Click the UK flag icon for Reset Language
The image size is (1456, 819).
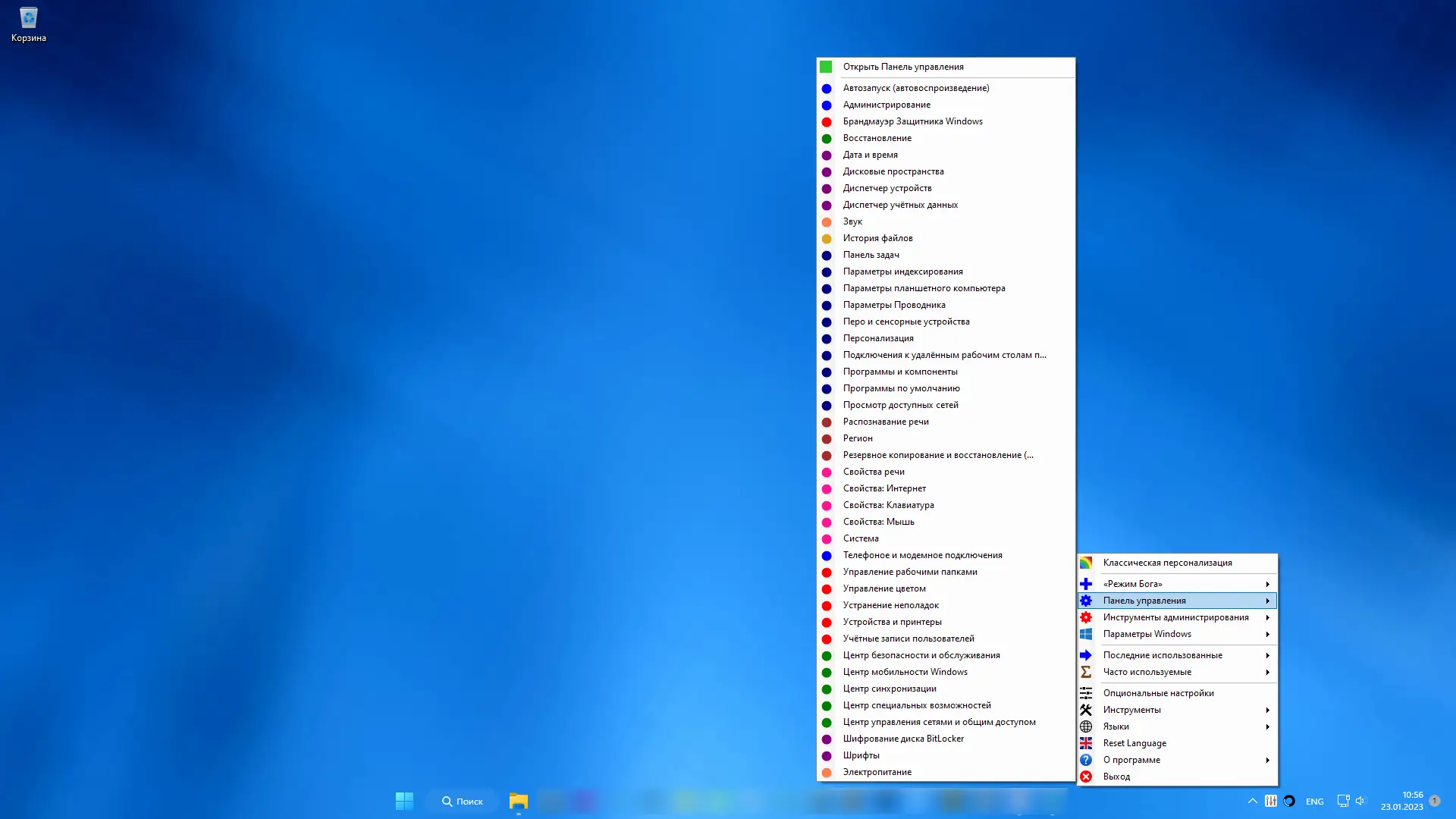click(1087, 743)
